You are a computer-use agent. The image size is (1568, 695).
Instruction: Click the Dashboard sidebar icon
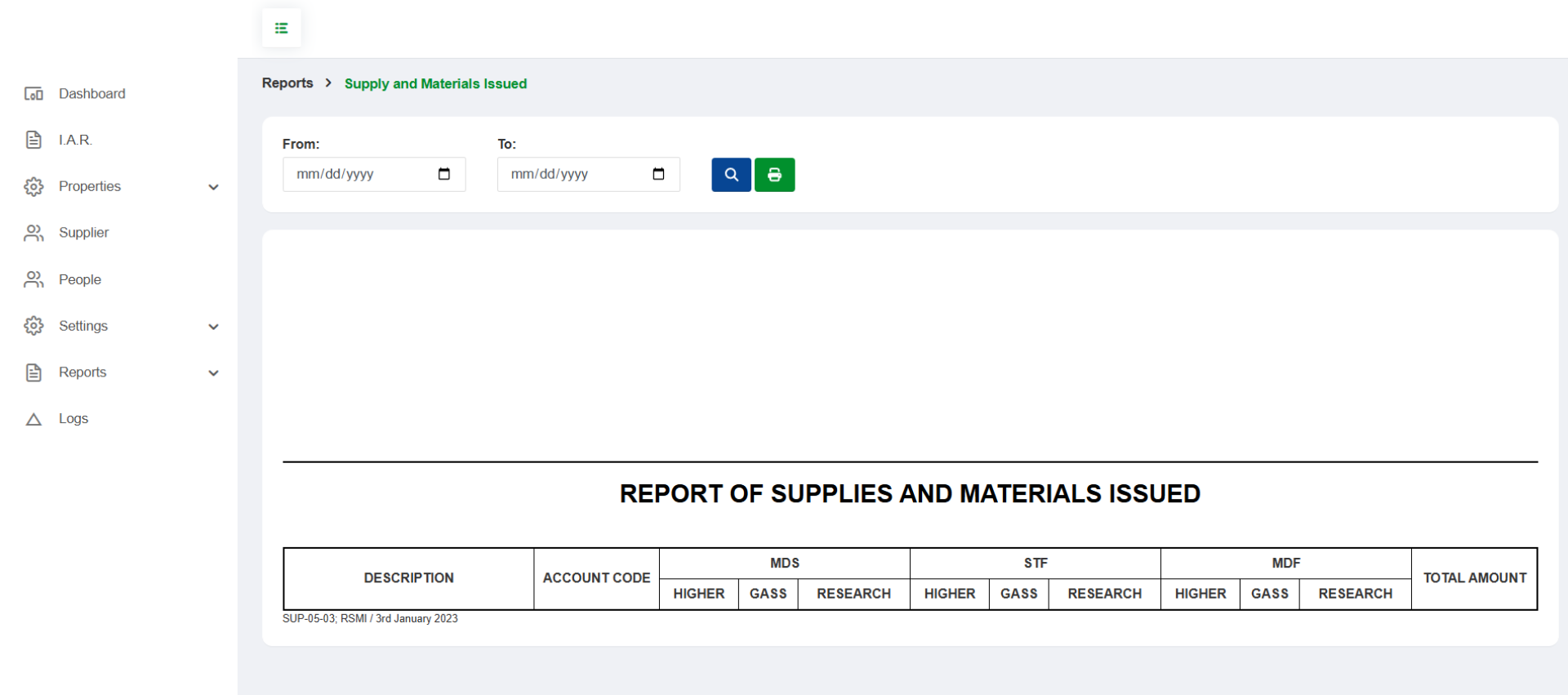coord(33,94)
